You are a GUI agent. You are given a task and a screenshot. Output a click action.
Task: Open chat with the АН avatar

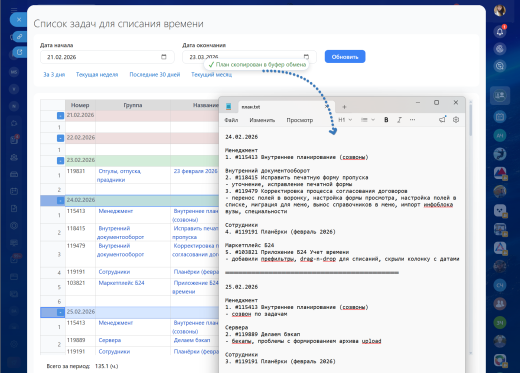(x=500, y=136)
